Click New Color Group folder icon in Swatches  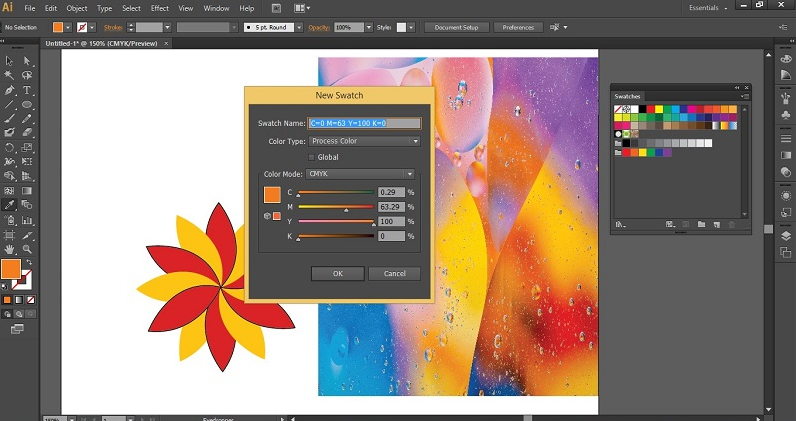701,224
